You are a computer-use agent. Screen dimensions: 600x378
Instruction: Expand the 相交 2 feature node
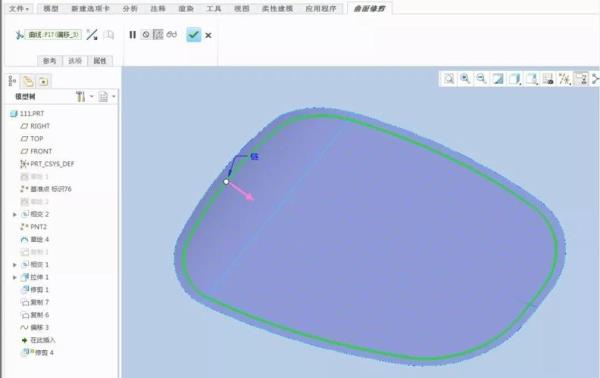(15, 214)
